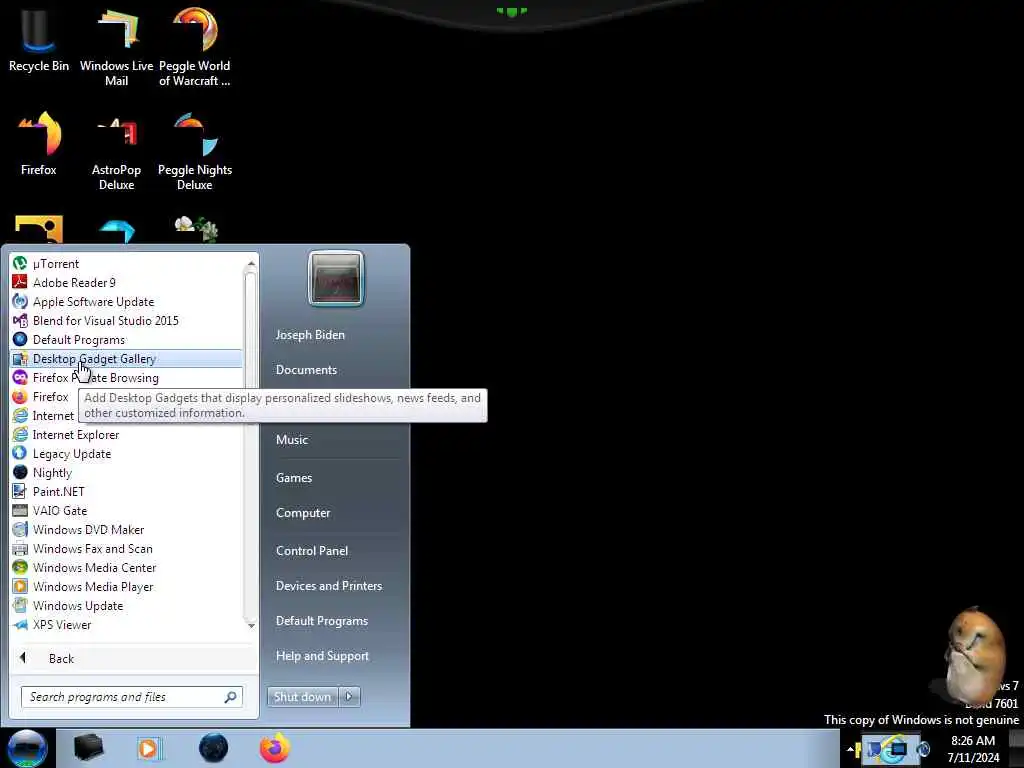Open µTorrent from the programs list
The width and height of the screenshot is (1024, 768).
126,263
